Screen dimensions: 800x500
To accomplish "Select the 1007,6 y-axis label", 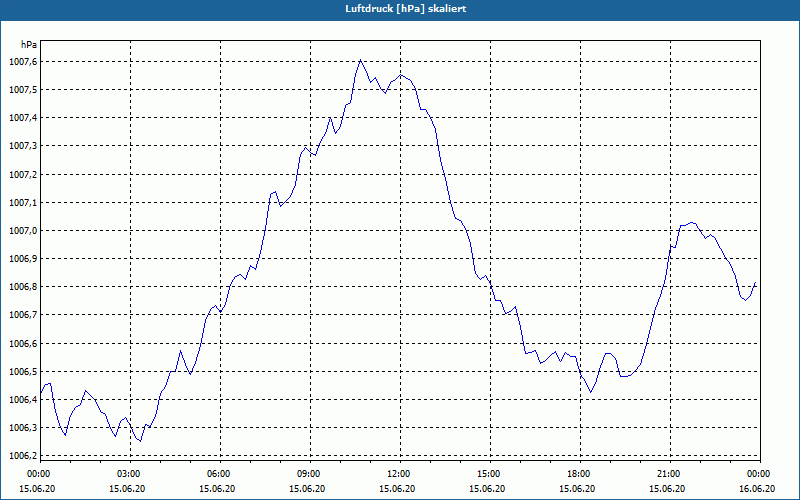I will click(x=22, y=62).
